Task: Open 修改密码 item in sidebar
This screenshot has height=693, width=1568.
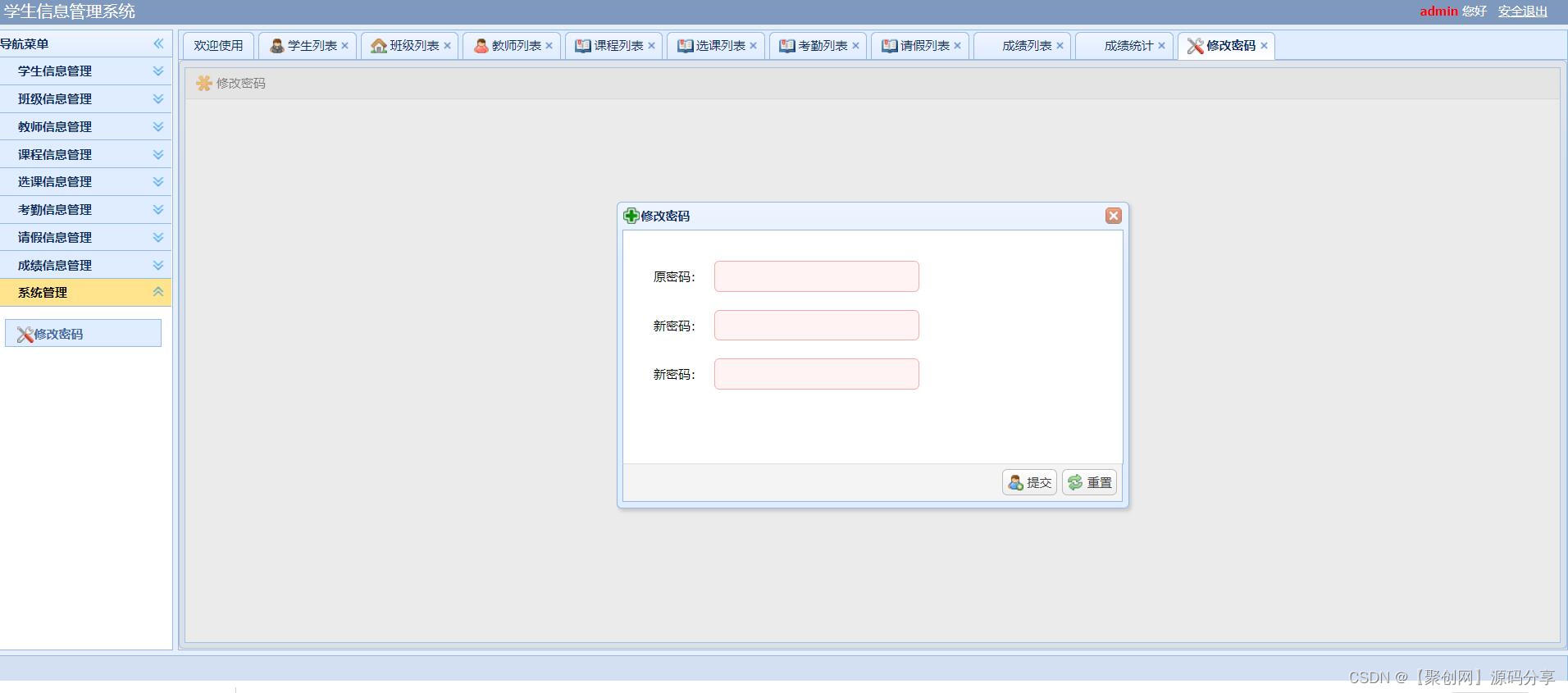Action: pyautogui.click(x=83, y=334)
